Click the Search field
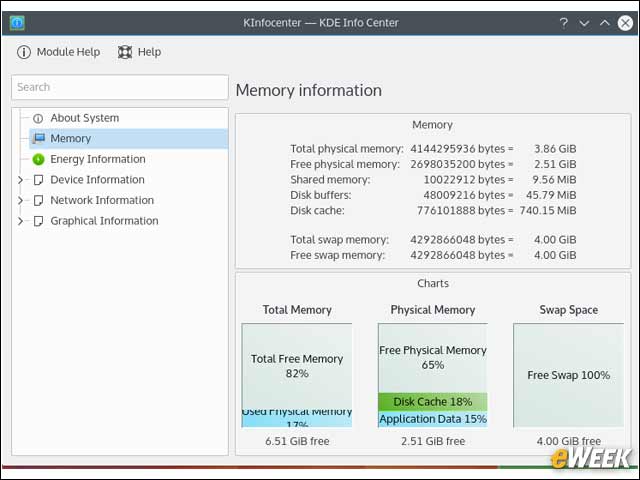The width and height of the screenshot is (640, 480). 120,87
